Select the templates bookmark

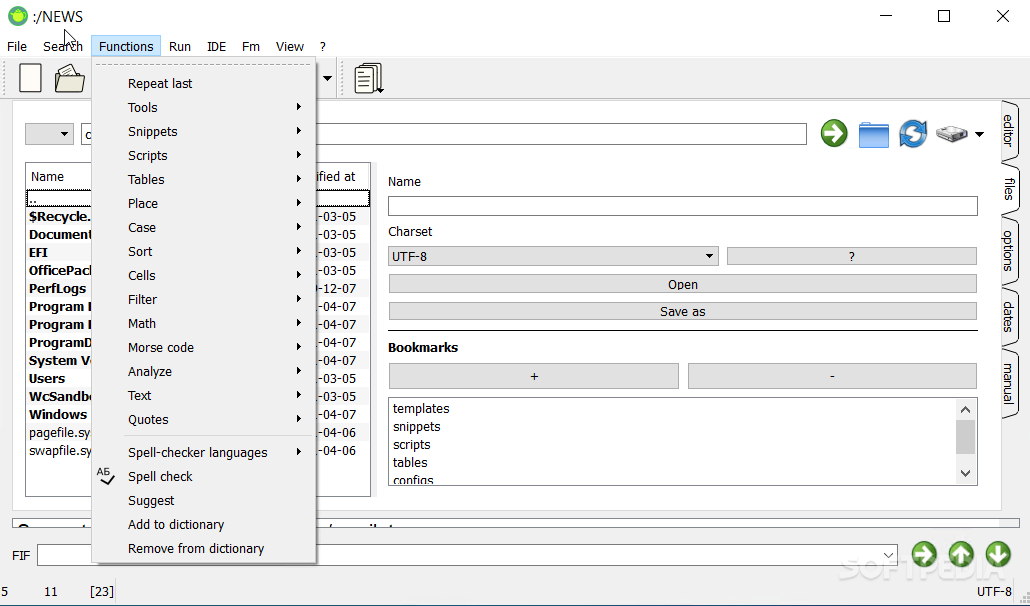click(x=421, y=408)
